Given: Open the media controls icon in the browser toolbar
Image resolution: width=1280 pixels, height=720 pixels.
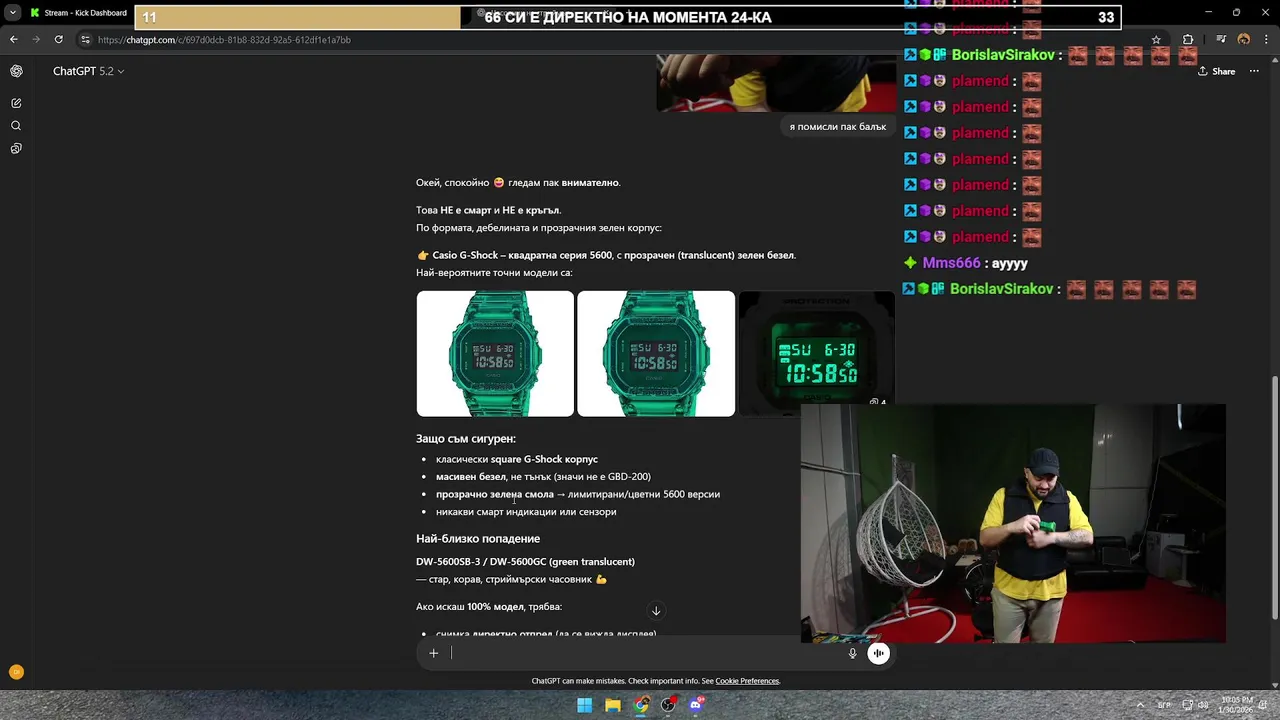Looking at the screenshot, I should (x=1222, y=40).
